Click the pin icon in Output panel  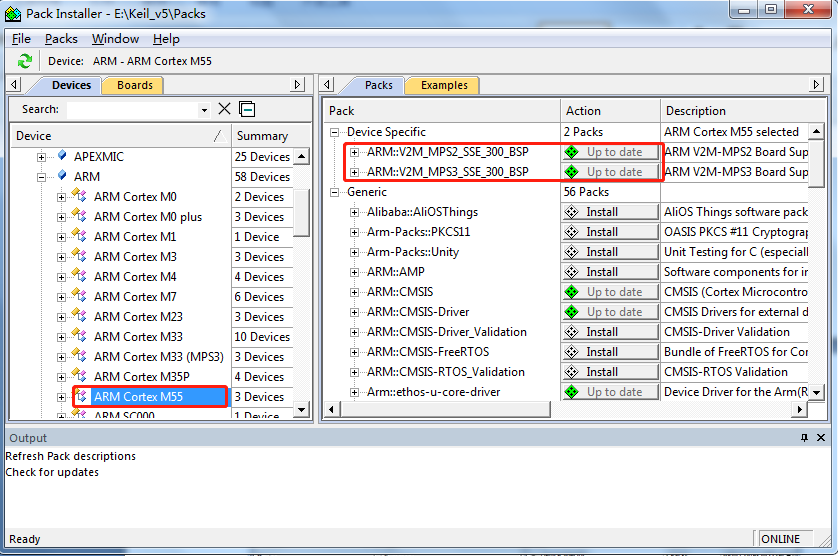tap(804, 438)
